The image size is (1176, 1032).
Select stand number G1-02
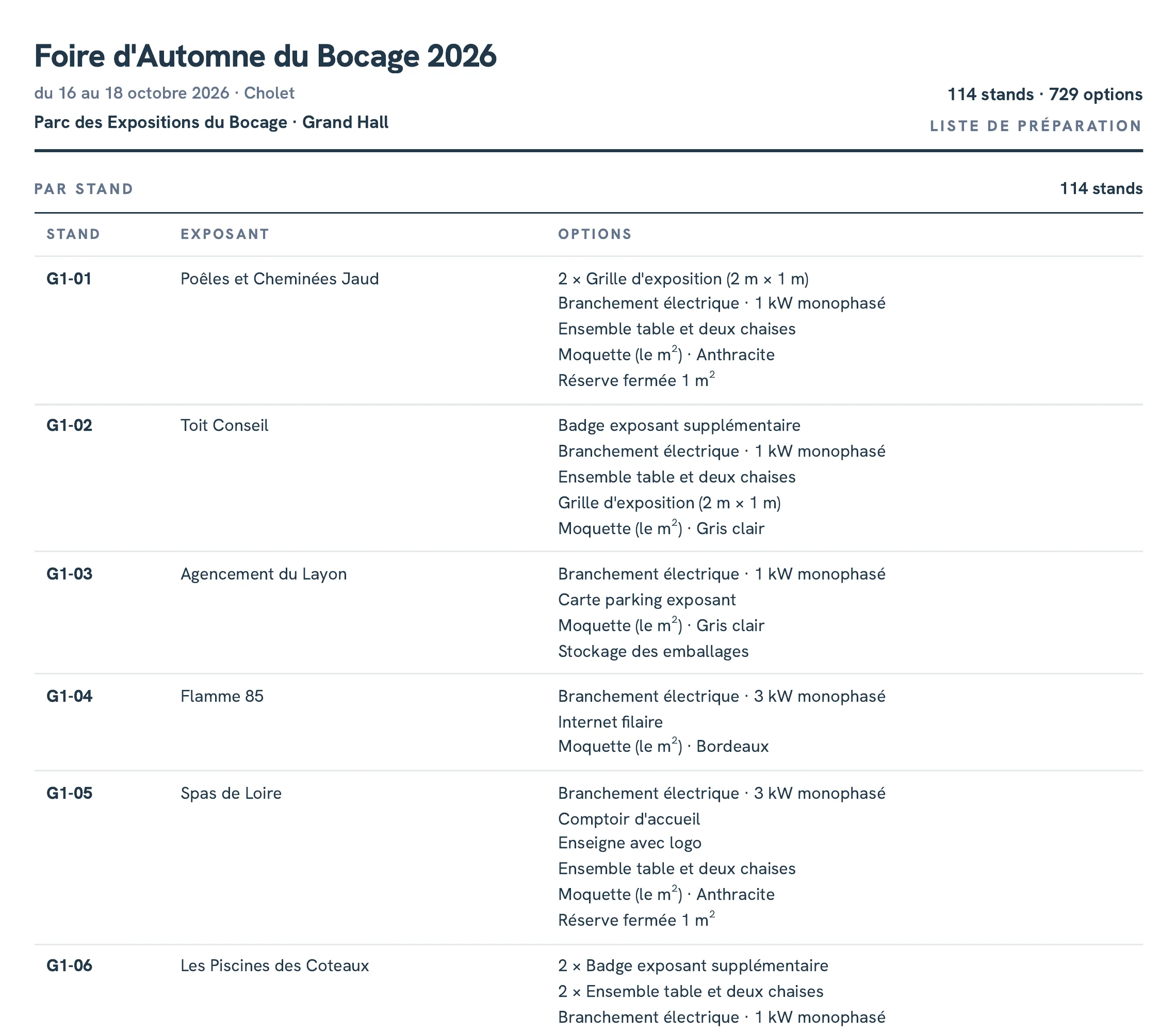(x=69, y=426)
